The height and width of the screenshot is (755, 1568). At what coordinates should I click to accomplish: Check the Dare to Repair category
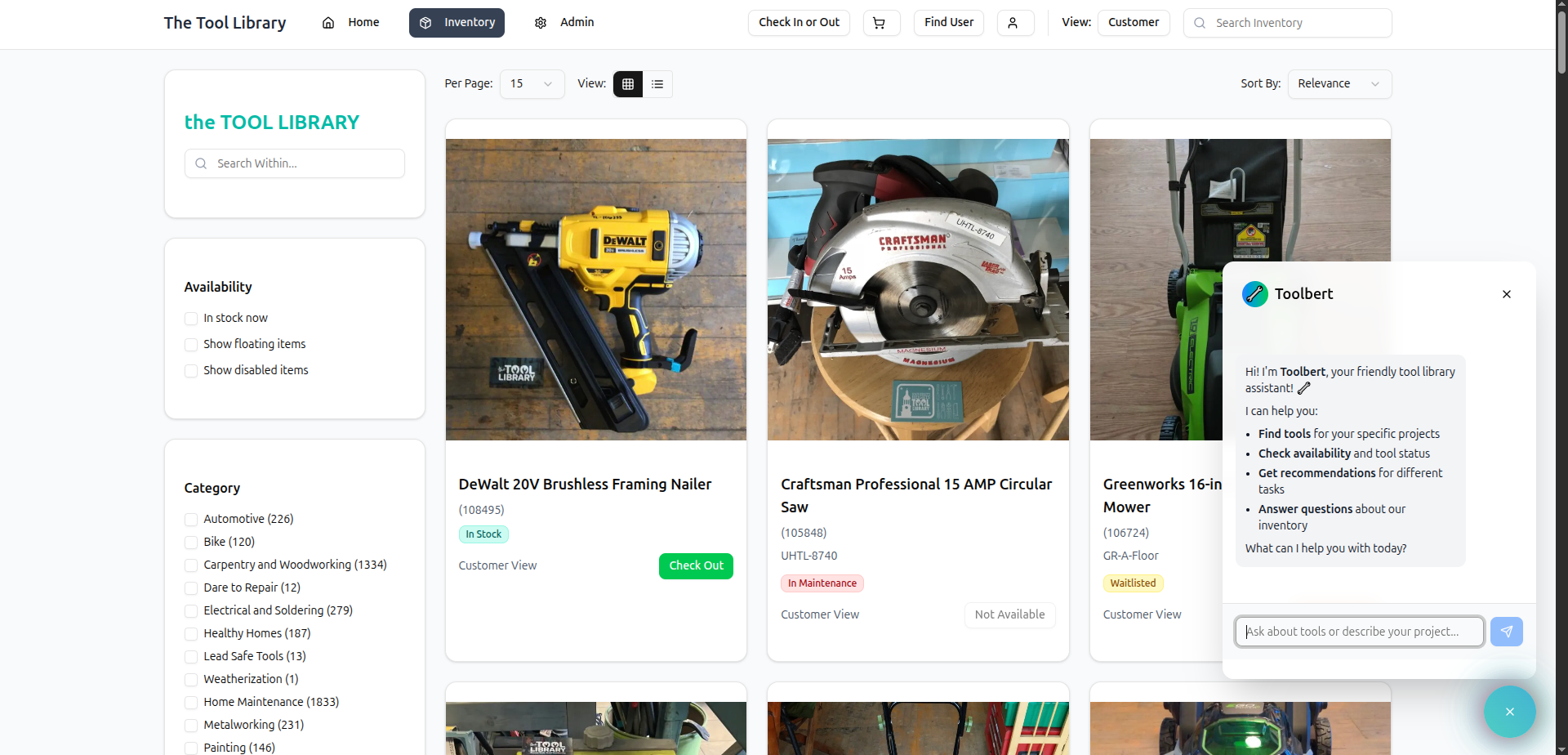coord(191,588)
